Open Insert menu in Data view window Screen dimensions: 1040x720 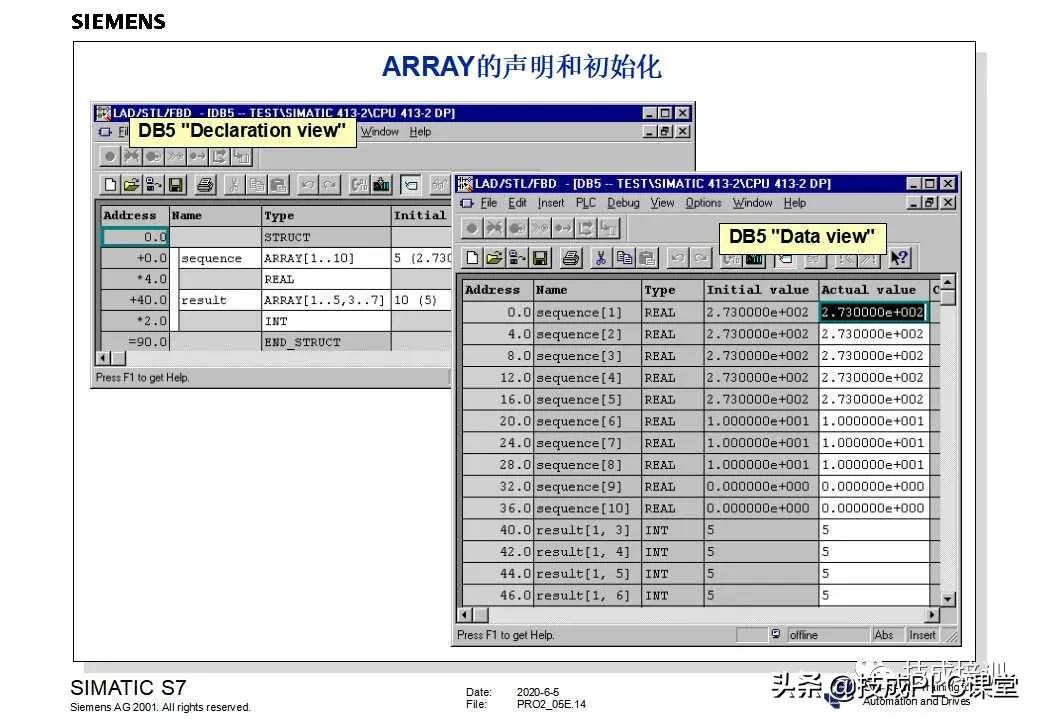coord(551,203)
